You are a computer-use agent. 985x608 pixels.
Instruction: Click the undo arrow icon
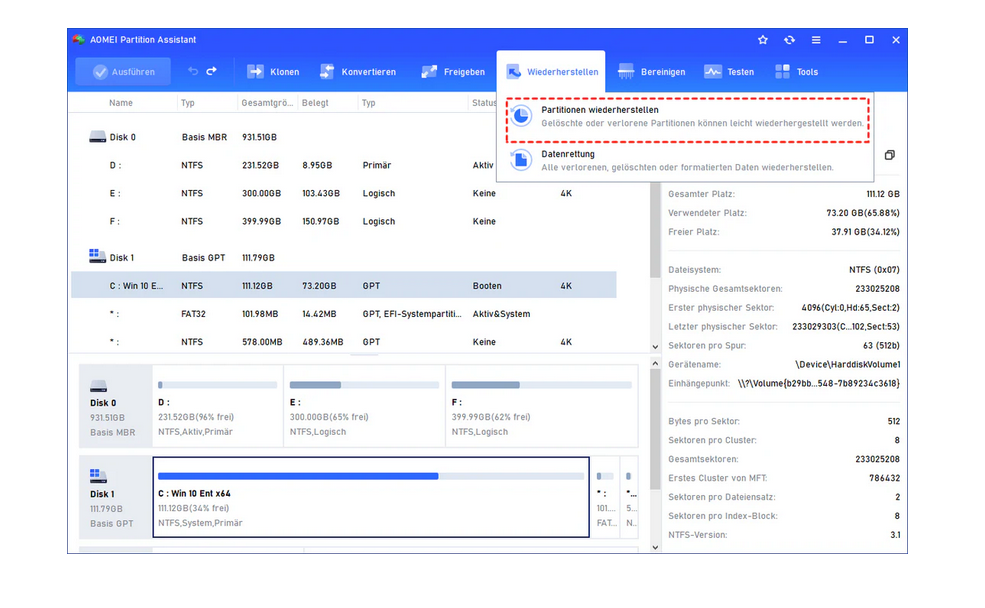click(x=193, y=72)
